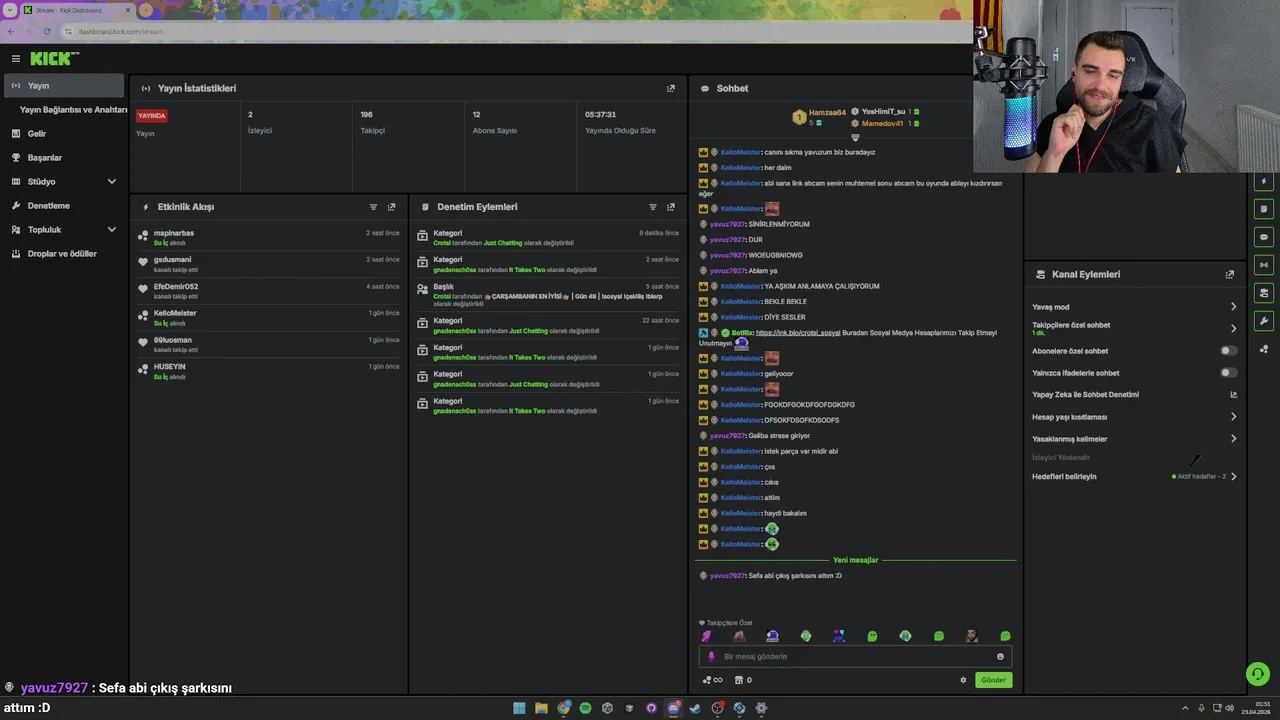Open the browser tab search dropdown
Viewport: 1280px width, 720px height.
11,10
